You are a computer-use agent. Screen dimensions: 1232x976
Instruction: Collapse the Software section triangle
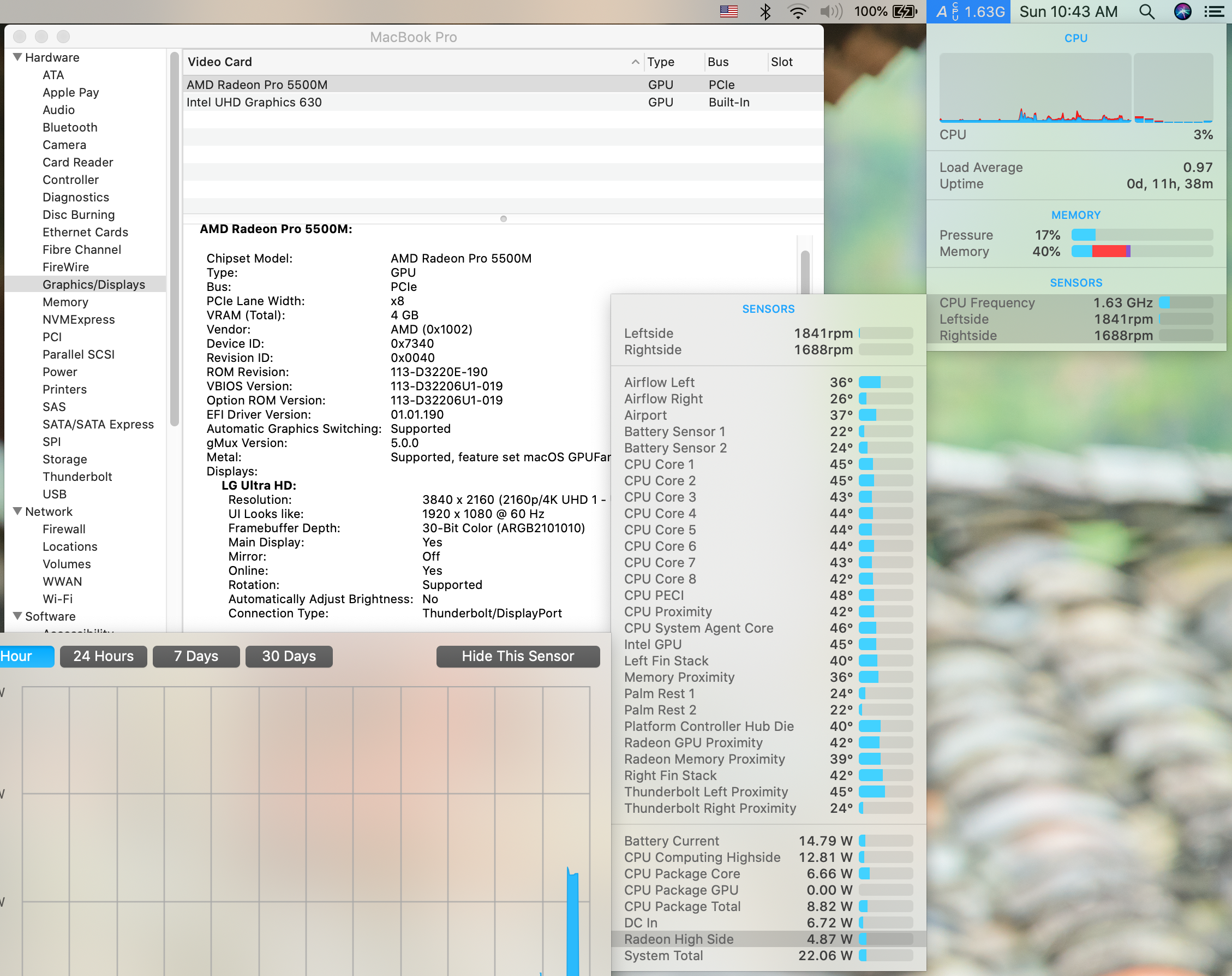coord(17,616)
